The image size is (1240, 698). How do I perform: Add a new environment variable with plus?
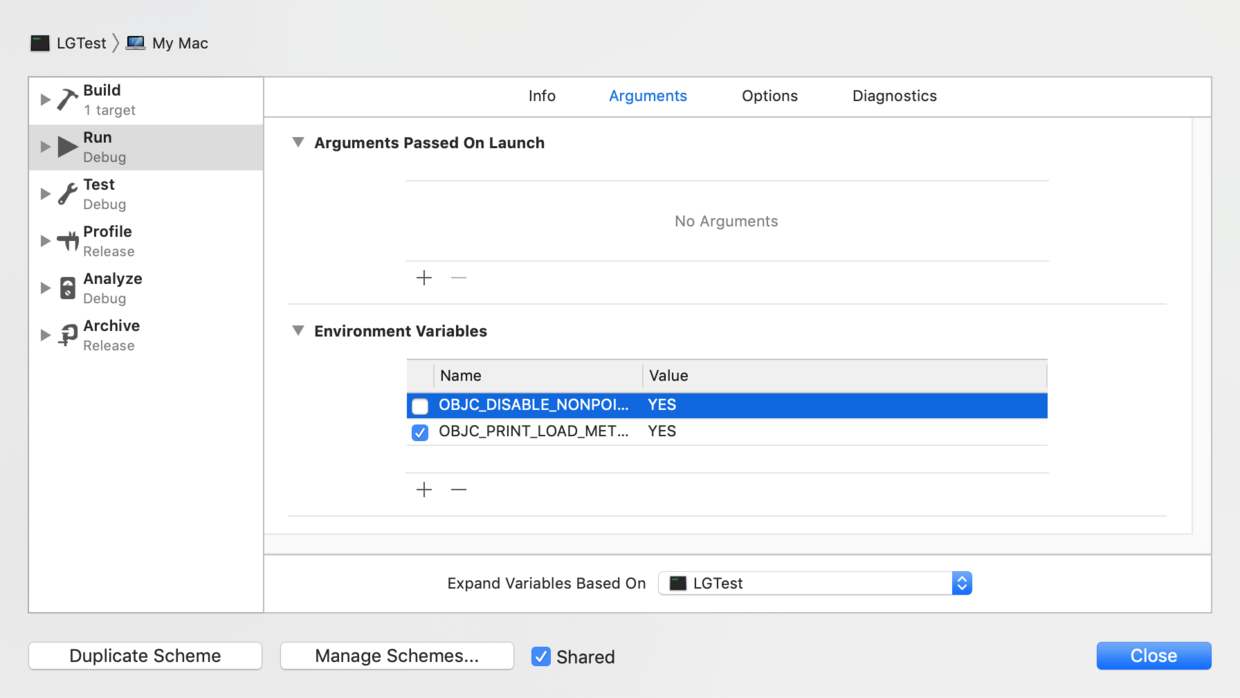[x=424, y=489]
